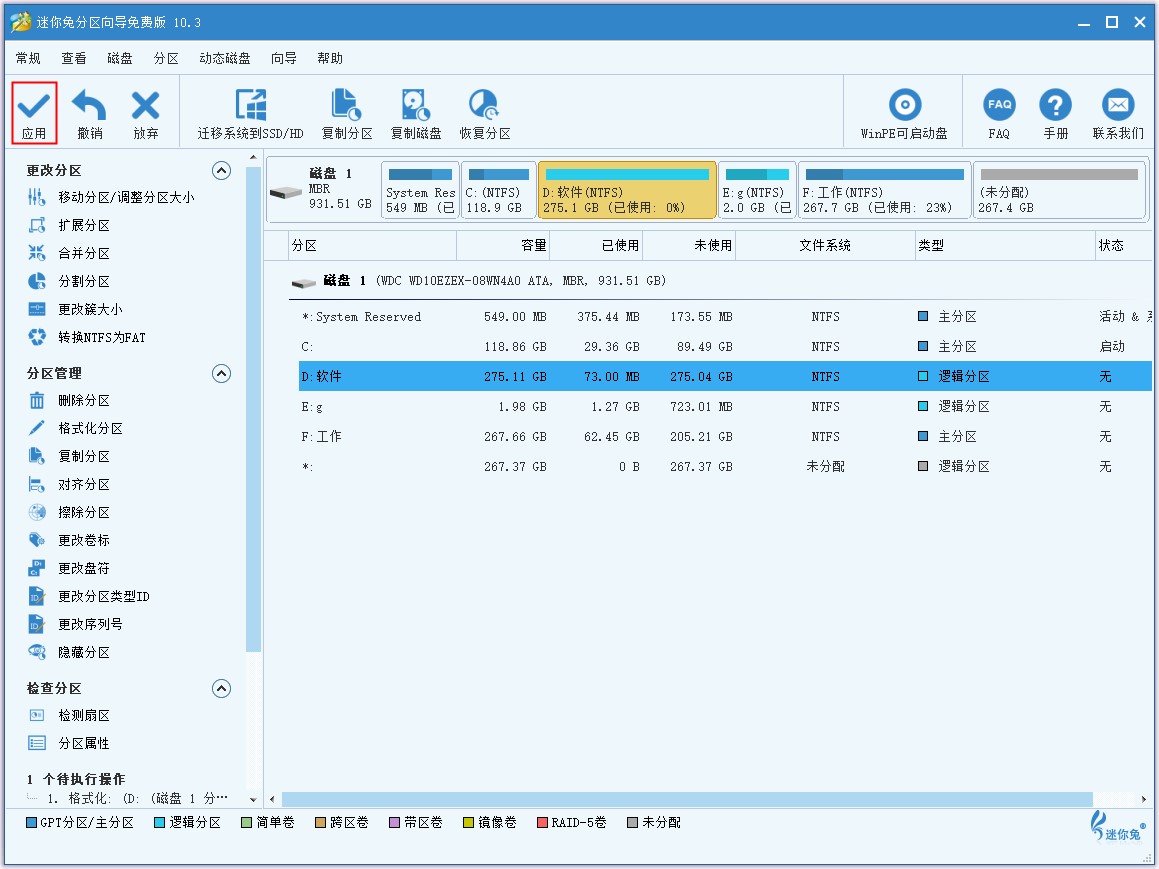Sort by 已使用 column header

(x=597, y=245)
